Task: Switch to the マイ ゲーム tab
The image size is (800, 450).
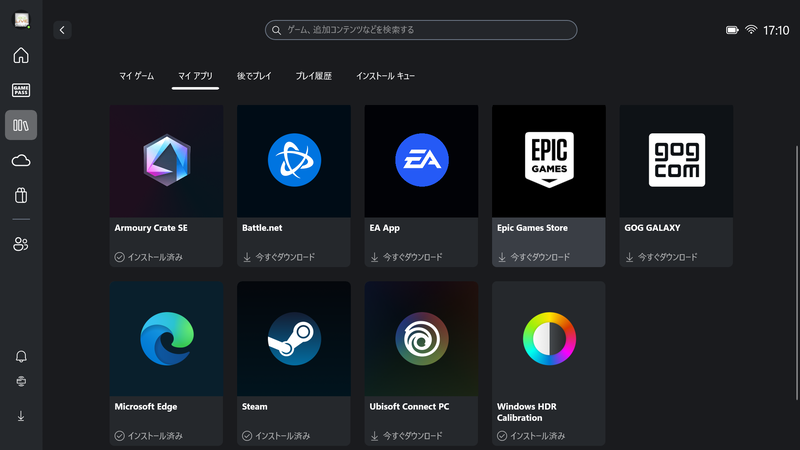Action: [137, 76]
